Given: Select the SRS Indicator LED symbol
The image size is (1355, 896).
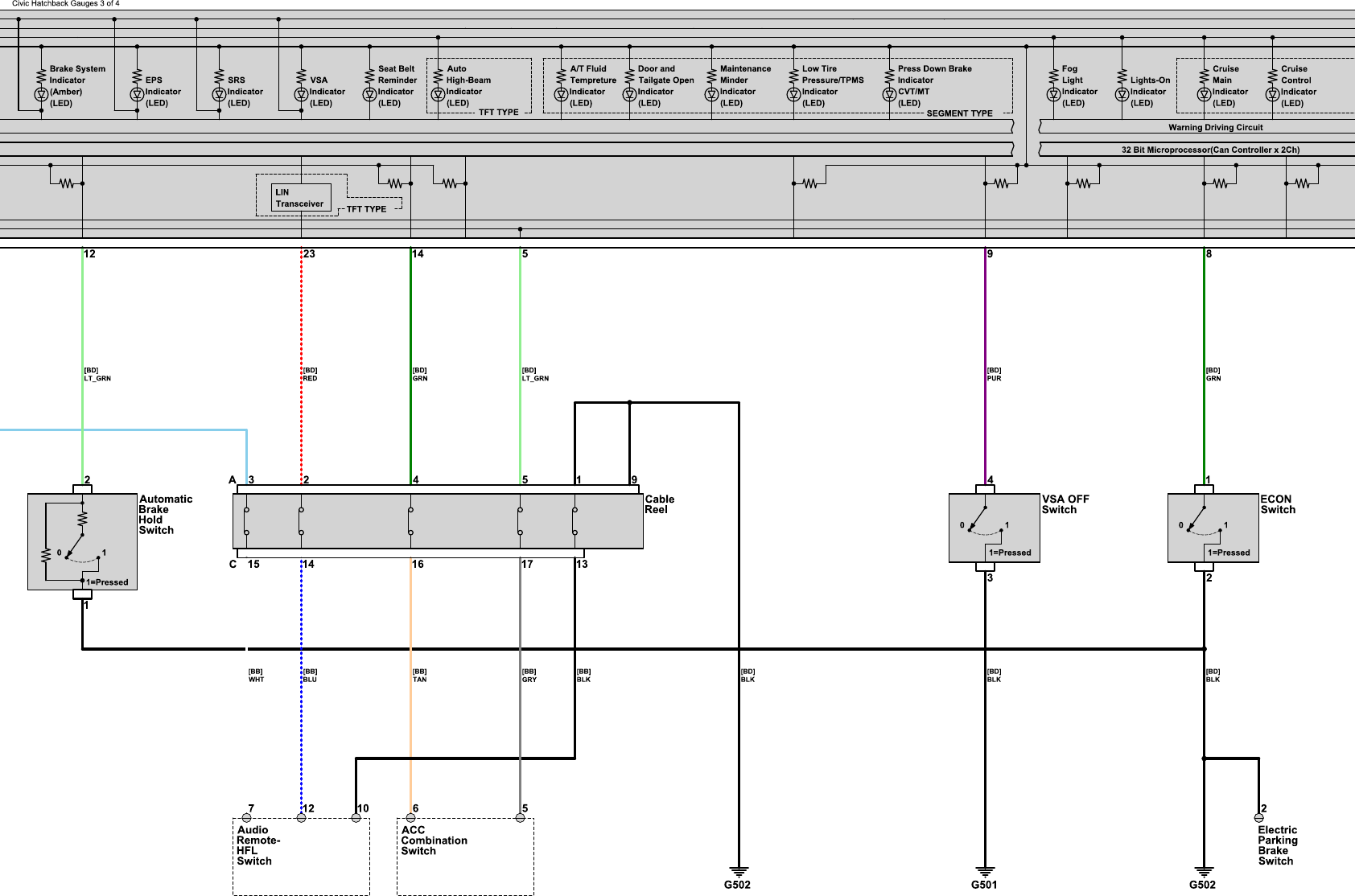Looking at the screenshot, I should (x=219, y=94).
